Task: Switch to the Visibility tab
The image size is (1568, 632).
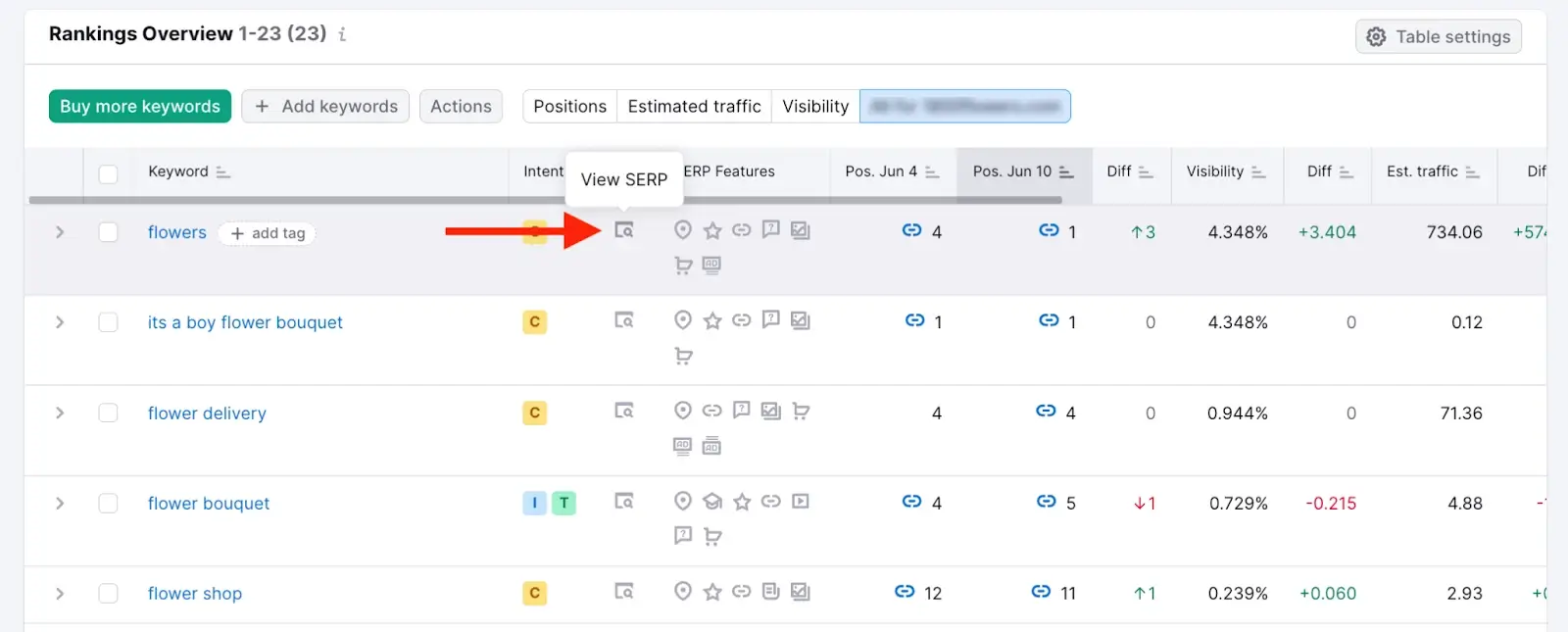Action: point(815,106)
